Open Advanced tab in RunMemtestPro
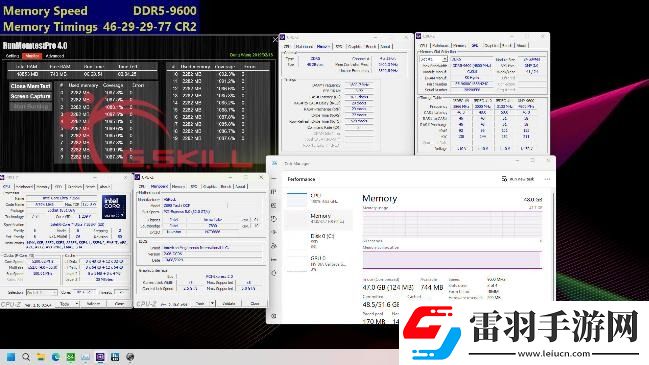 (x=55, y=55)
